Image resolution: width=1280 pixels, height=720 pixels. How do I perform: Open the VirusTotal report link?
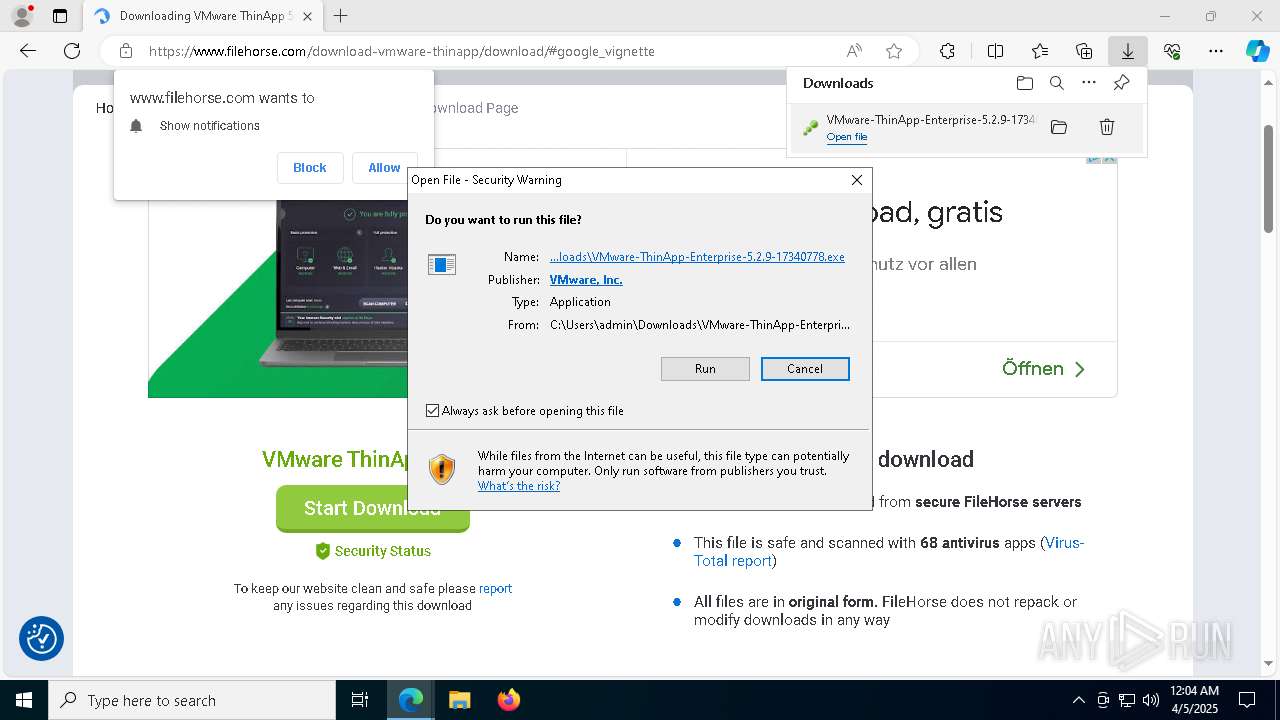click(x=889, y=552)
